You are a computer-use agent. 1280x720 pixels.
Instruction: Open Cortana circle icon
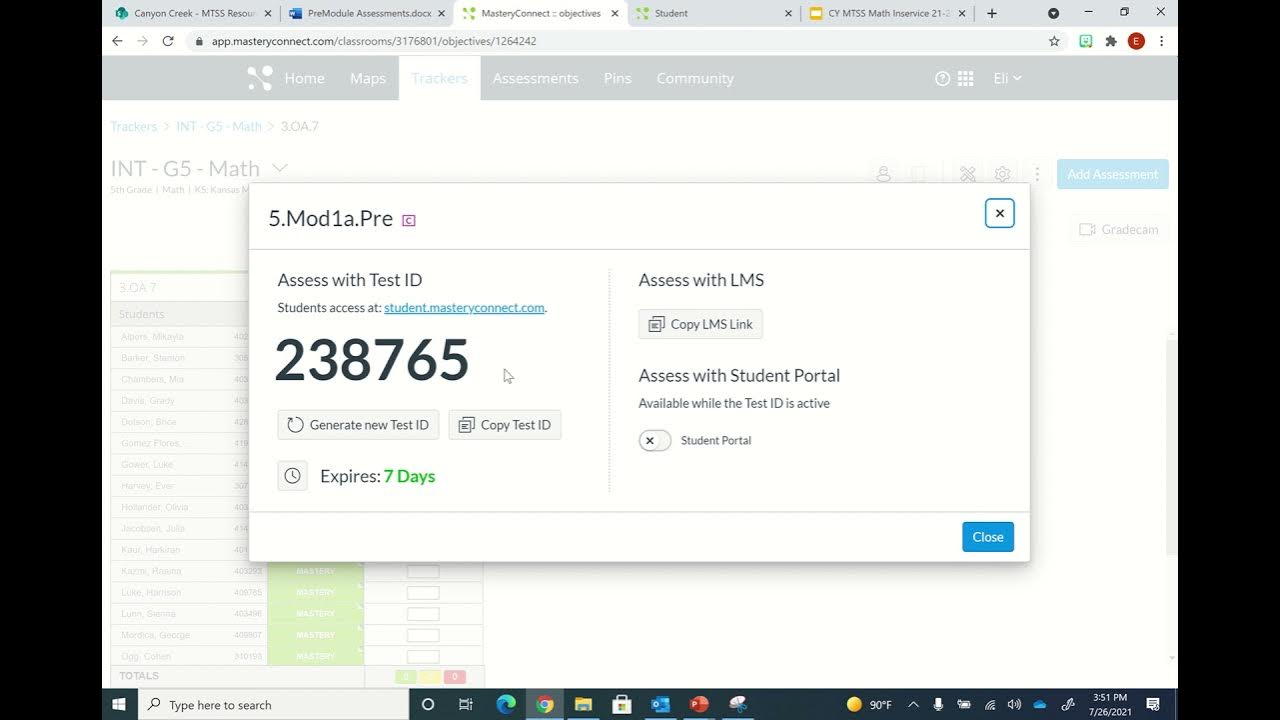point(428,704)
